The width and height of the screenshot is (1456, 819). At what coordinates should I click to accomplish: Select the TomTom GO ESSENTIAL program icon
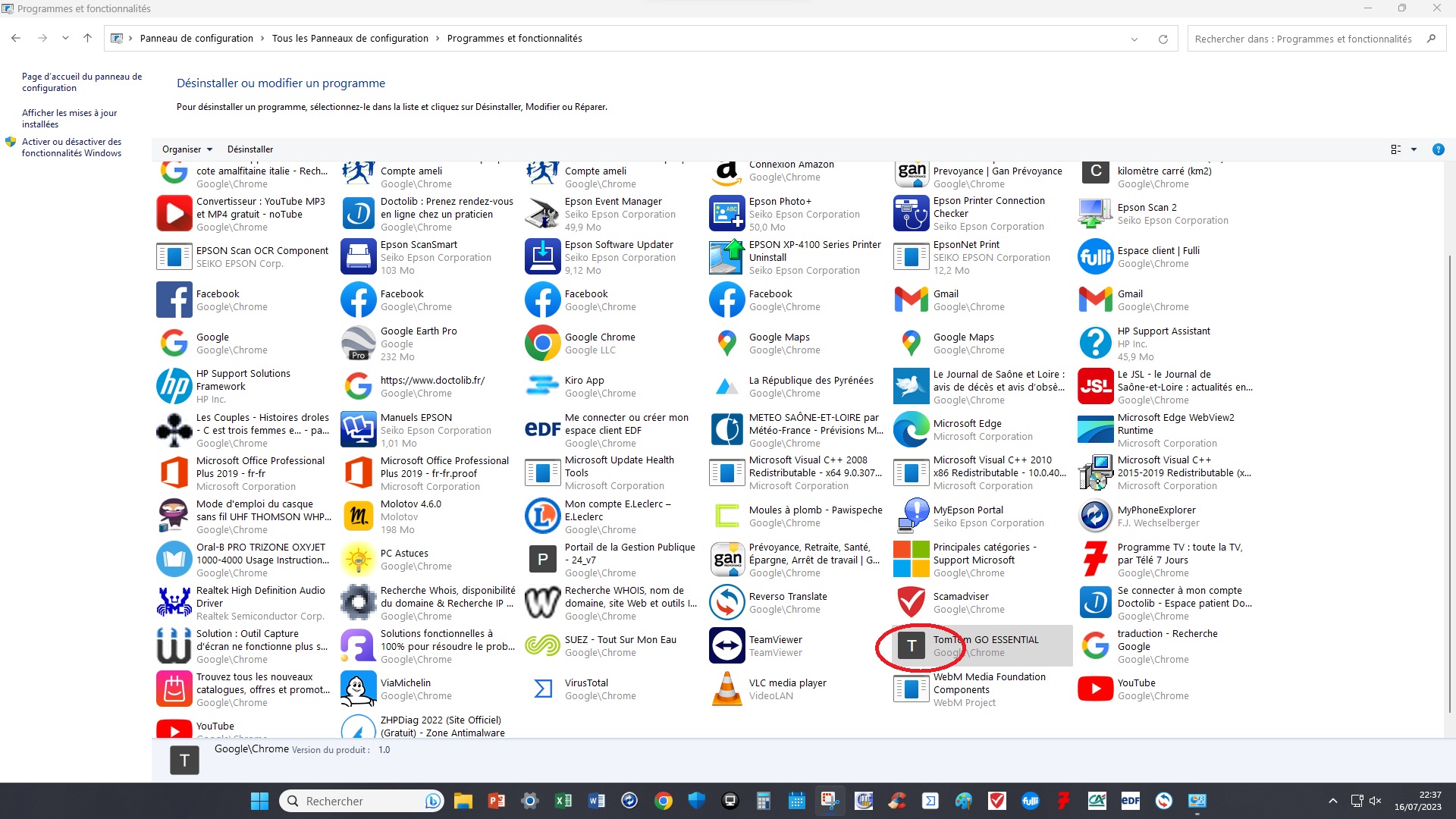tap(912, 646)
